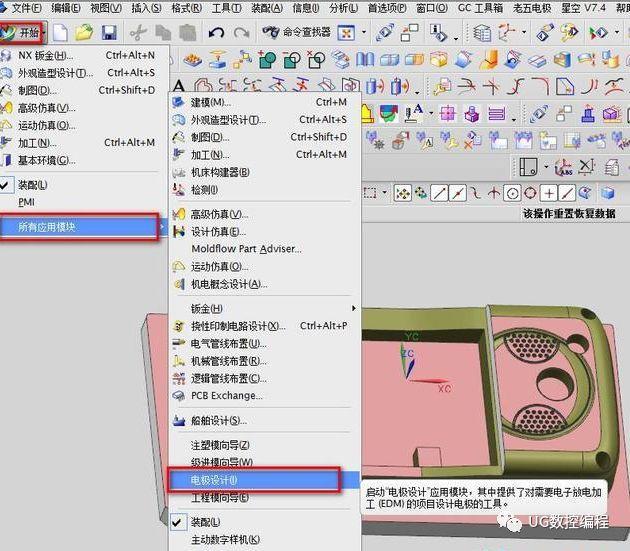
Task: Open dropdown arrow beside 开始 button
Action: 44,33
